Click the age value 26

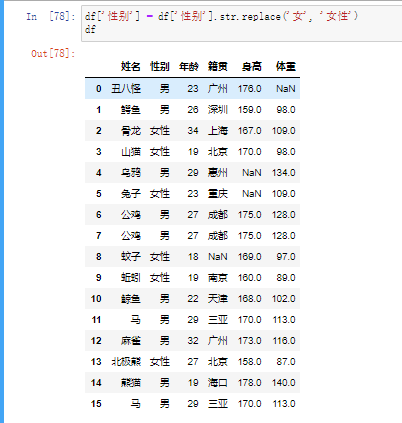(x=193, y=110)
